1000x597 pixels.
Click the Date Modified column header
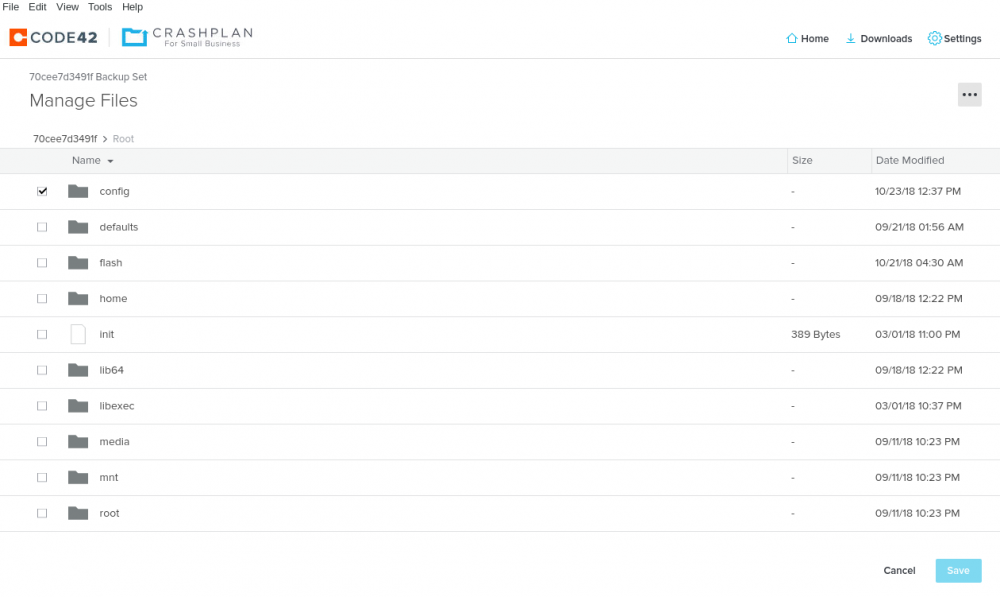909,161
